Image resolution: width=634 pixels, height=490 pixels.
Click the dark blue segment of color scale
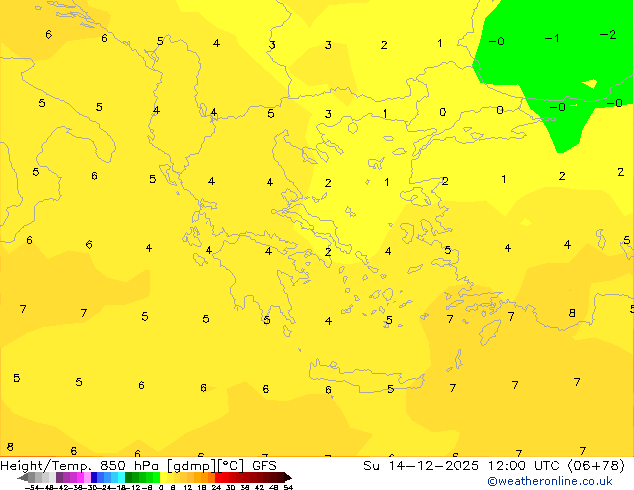click(x=94, y=477)
